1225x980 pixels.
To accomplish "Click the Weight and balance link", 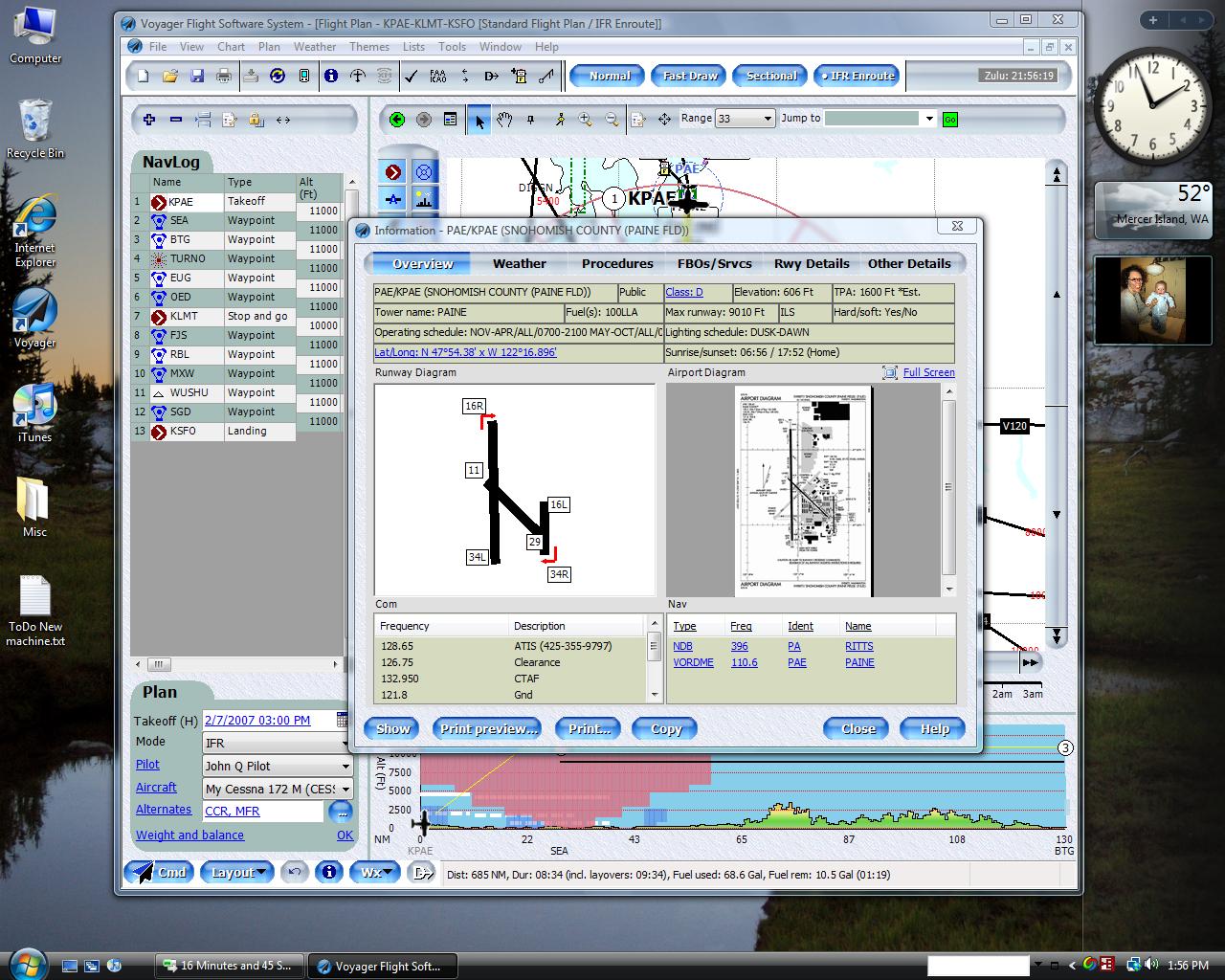I will (189, 835).
